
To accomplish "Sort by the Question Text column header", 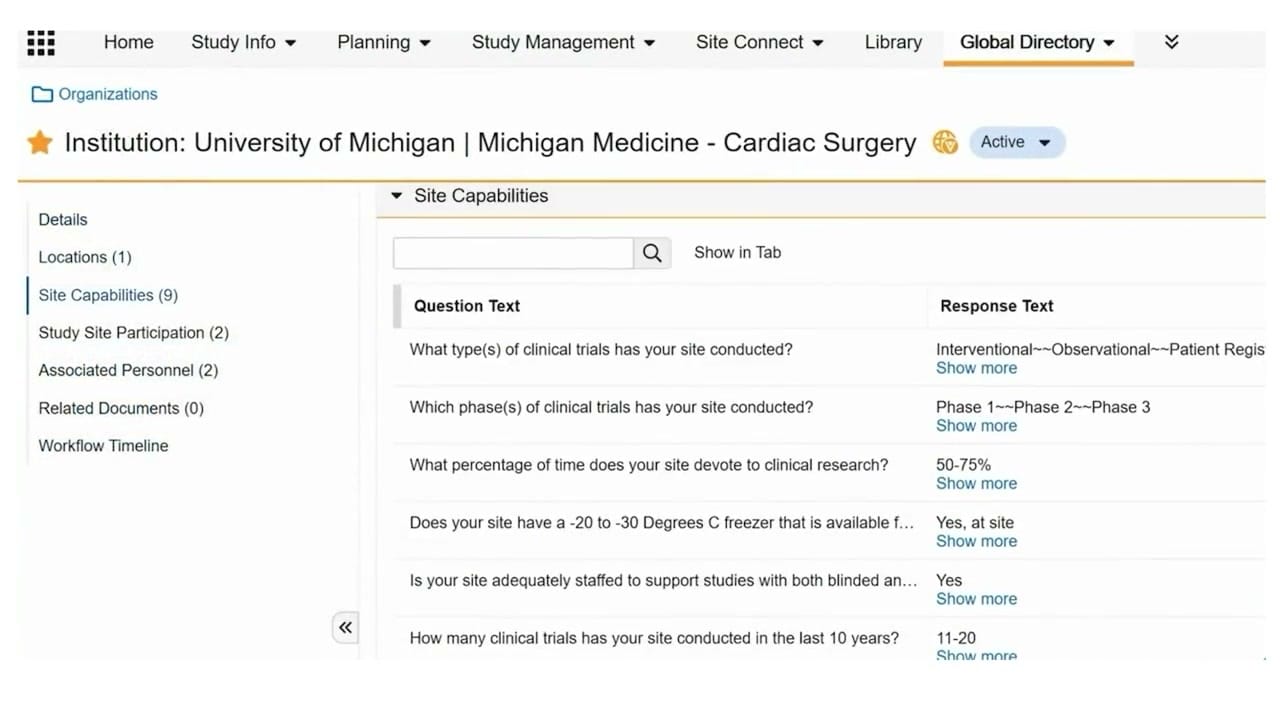I will click(467, 306).
